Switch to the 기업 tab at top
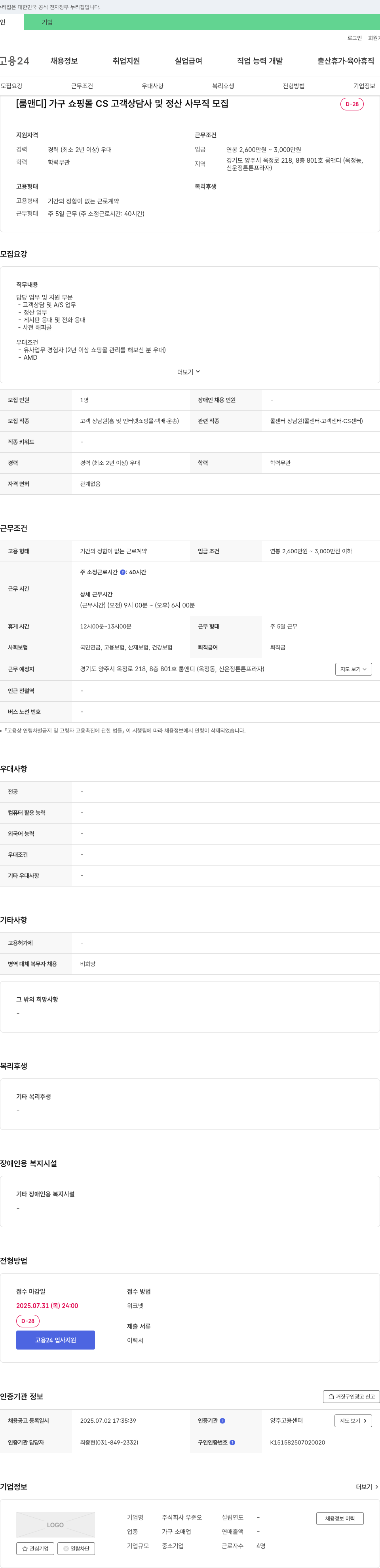 pos(47,23)
